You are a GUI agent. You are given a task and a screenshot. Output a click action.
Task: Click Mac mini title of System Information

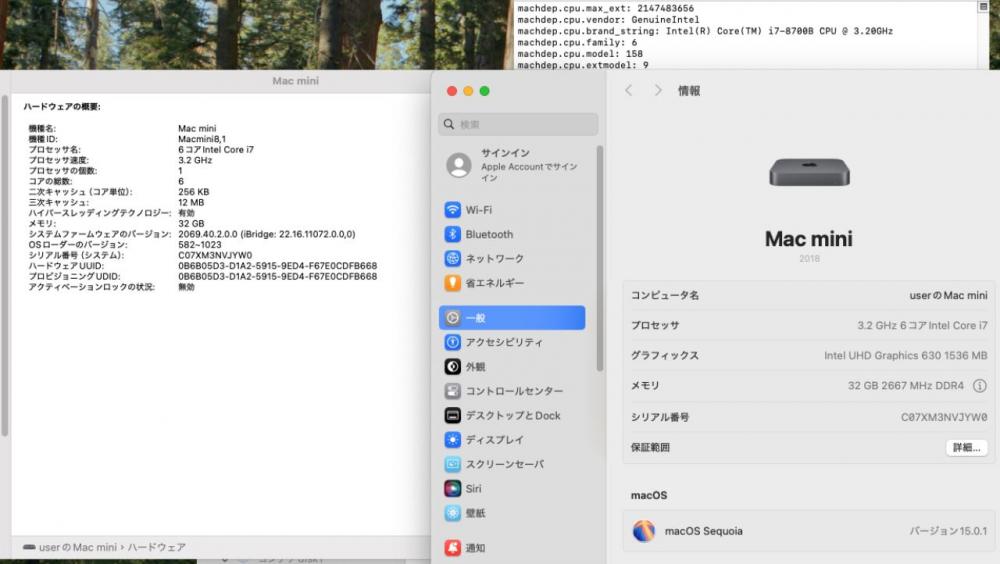pyautogui.click(x=295, y=81)
